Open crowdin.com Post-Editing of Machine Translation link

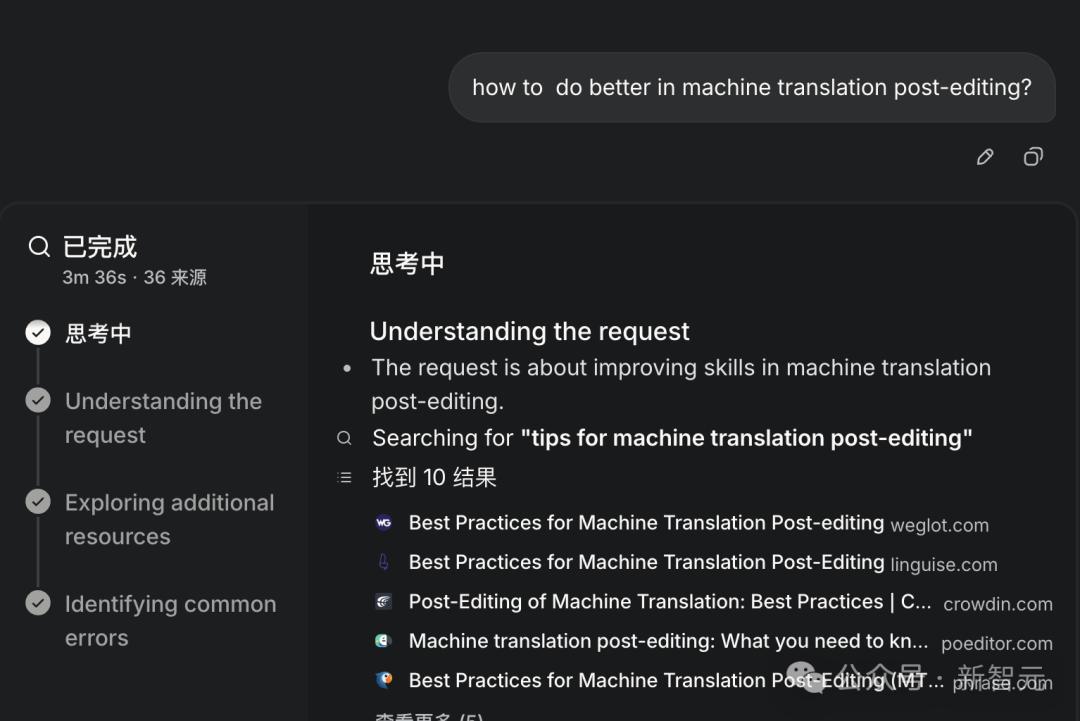click(669, 602)
